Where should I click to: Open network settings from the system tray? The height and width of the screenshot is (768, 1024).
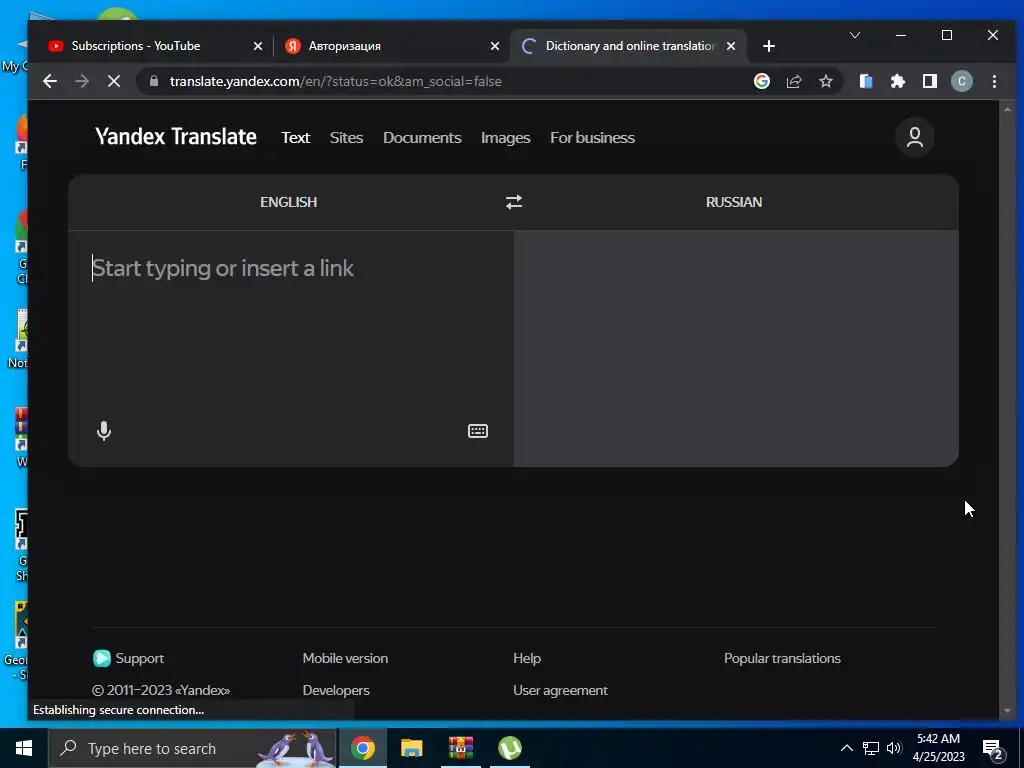[871, 748]
